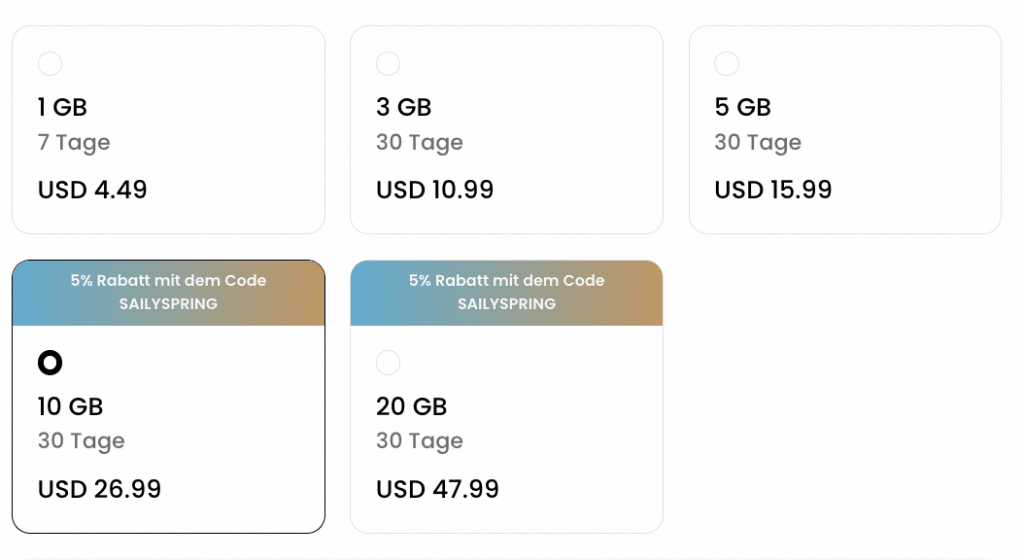The height and width of the screenshot is (560, 1024).
Task: Click the 10 GB plan title
Action: (71, 406)
